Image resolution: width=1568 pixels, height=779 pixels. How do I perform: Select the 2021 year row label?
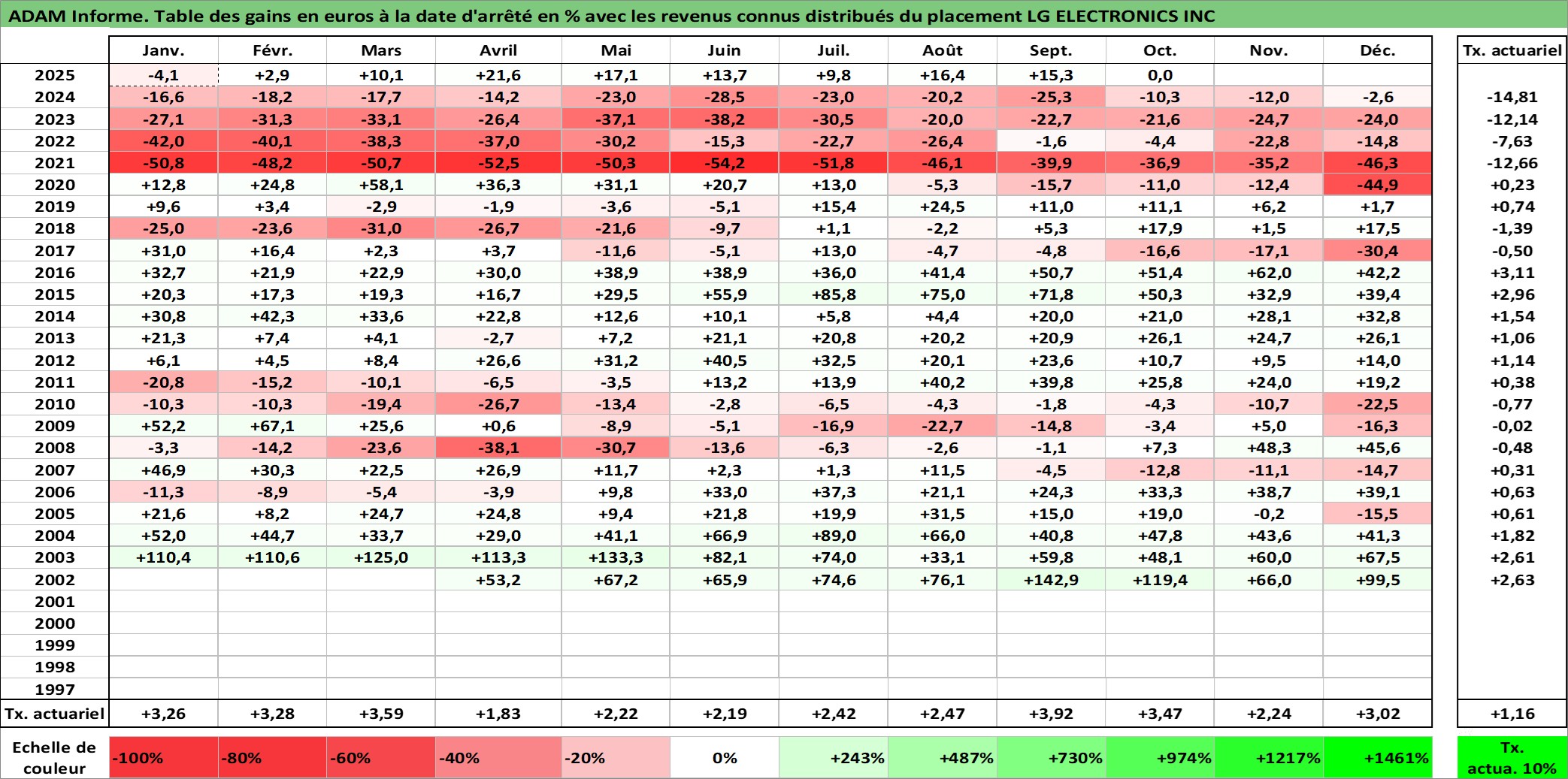coord(55,163)
